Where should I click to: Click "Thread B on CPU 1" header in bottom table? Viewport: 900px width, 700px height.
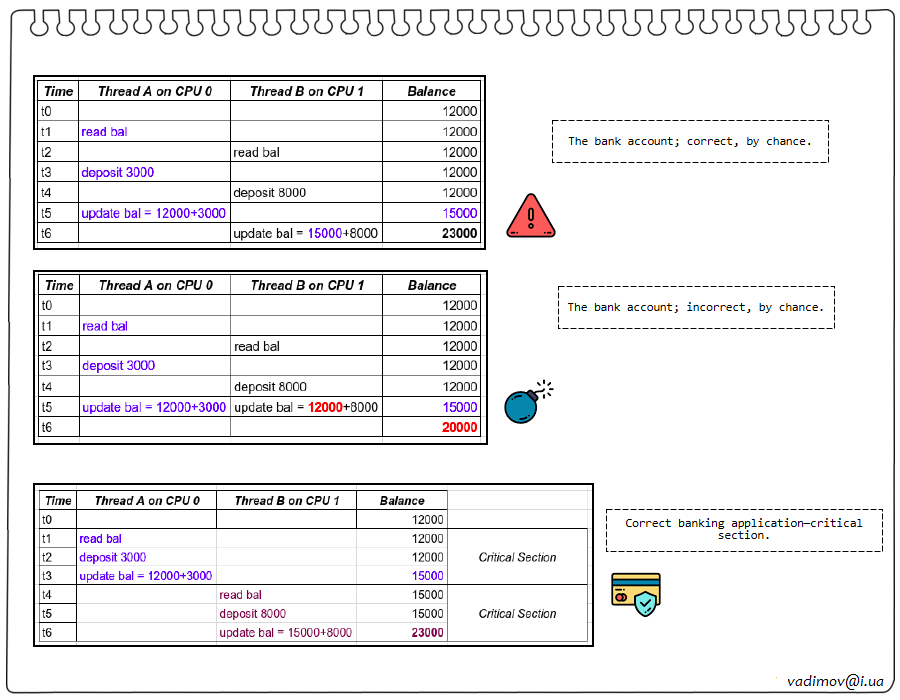point(287,500)
